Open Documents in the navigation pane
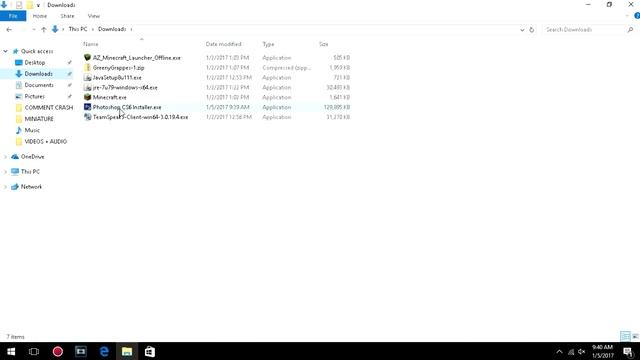The image size is (640, 360). [39, 85]
